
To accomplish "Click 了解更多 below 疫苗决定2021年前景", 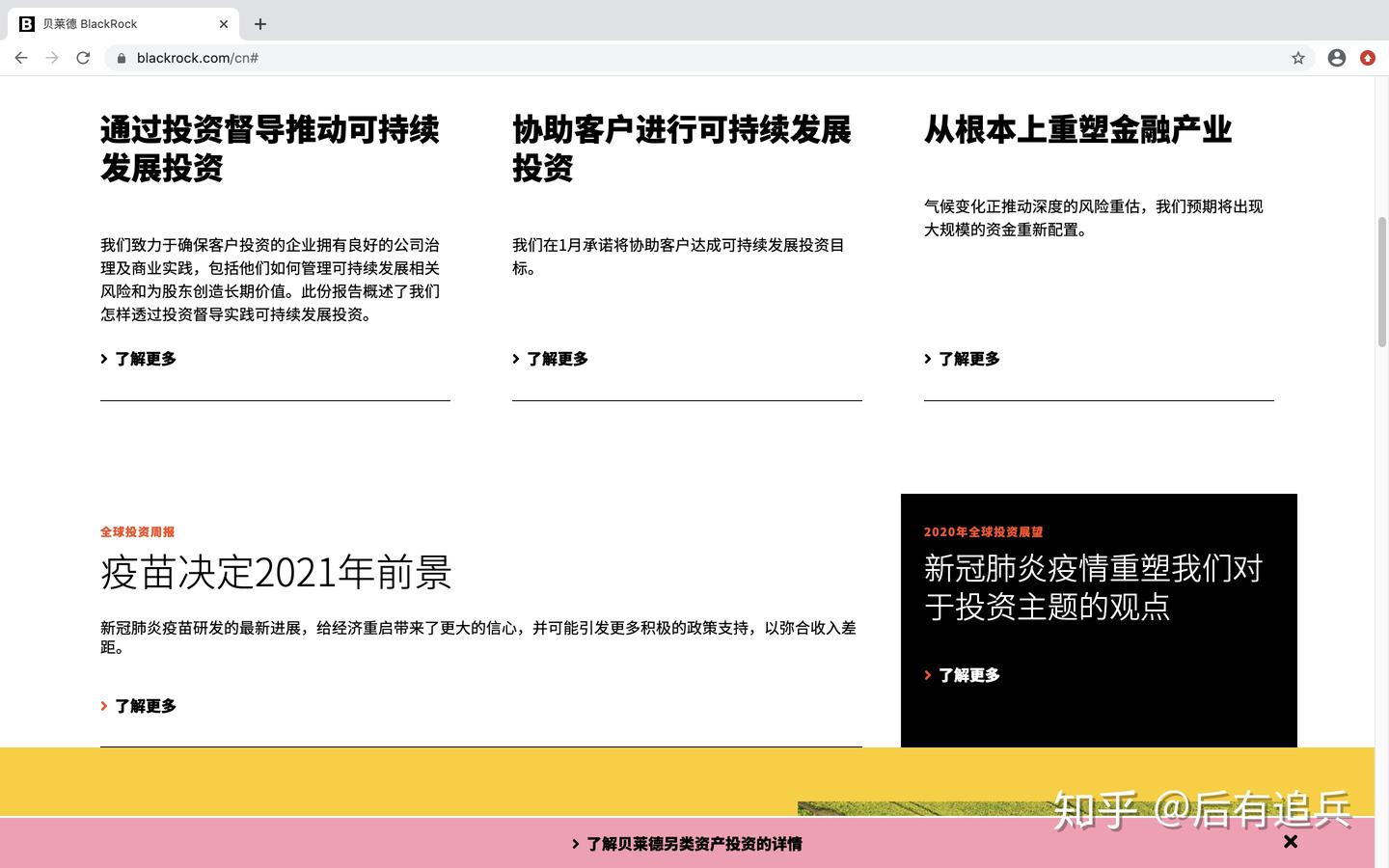I will tap(145, 705).
